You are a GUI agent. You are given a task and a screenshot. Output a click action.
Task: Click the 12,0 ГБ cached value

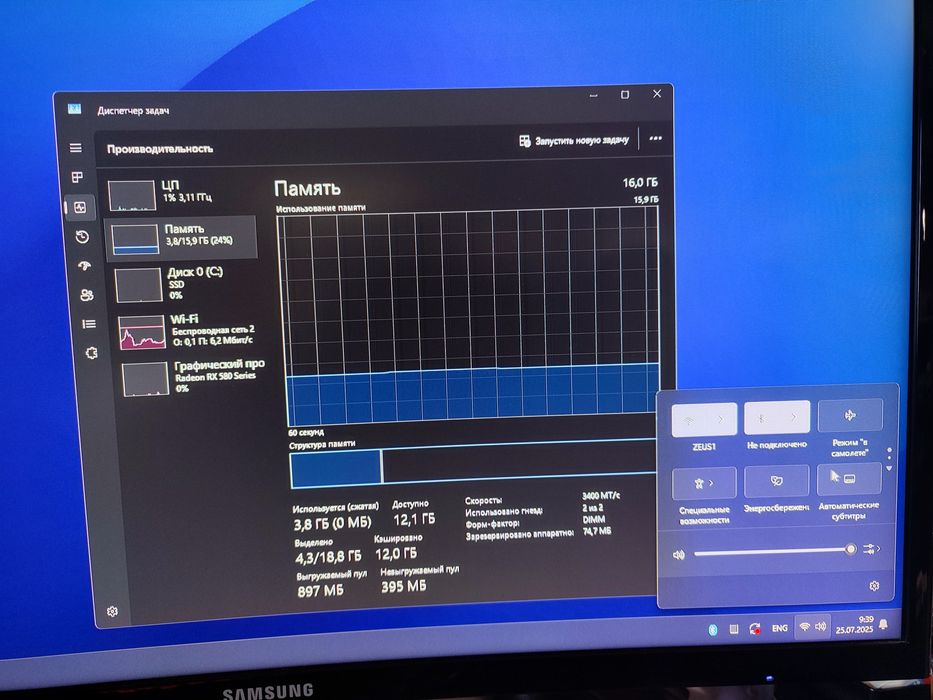(396, 554)
